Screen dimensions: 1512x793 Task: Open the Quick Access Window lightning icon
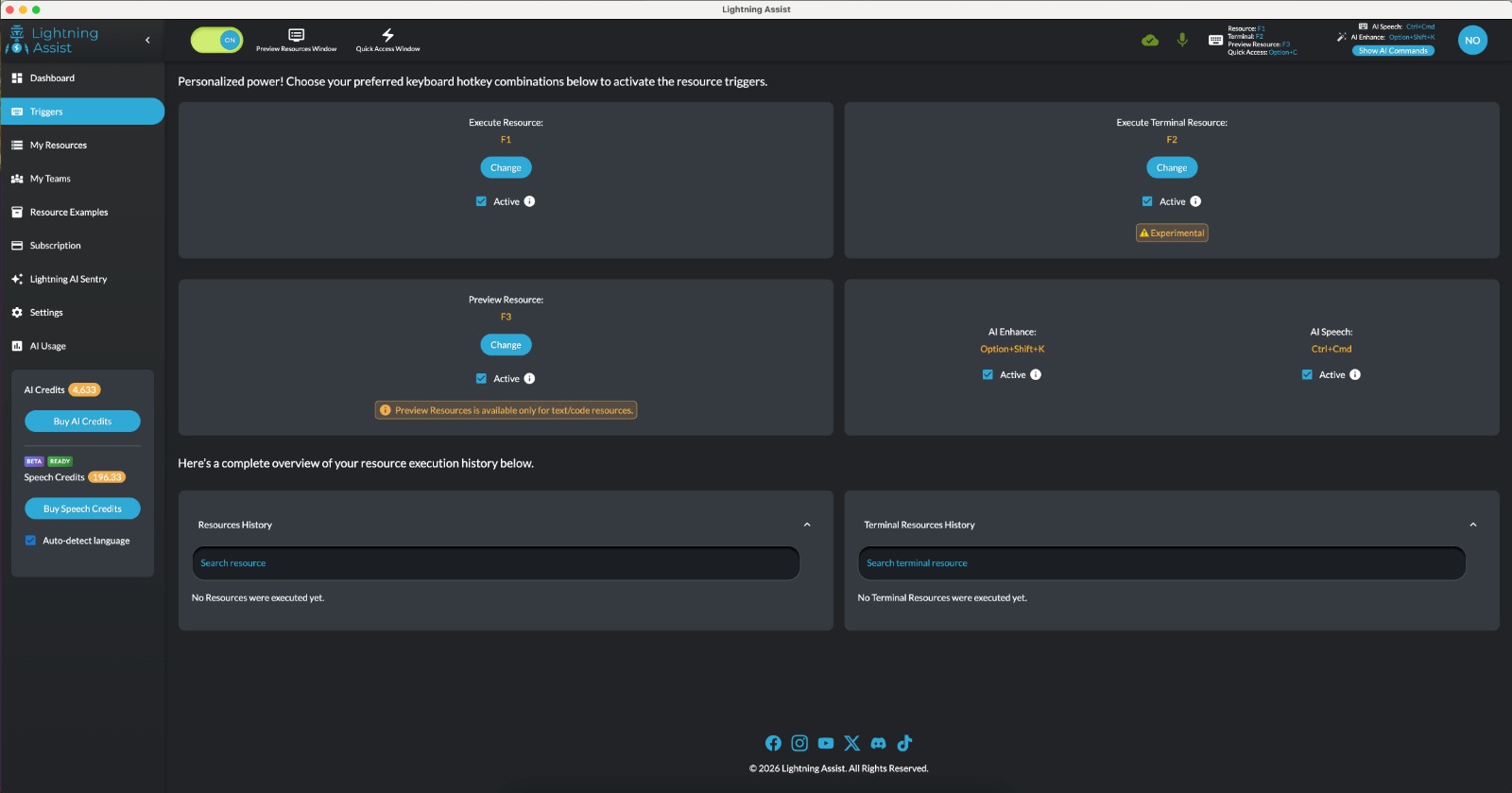coord(387,36)
